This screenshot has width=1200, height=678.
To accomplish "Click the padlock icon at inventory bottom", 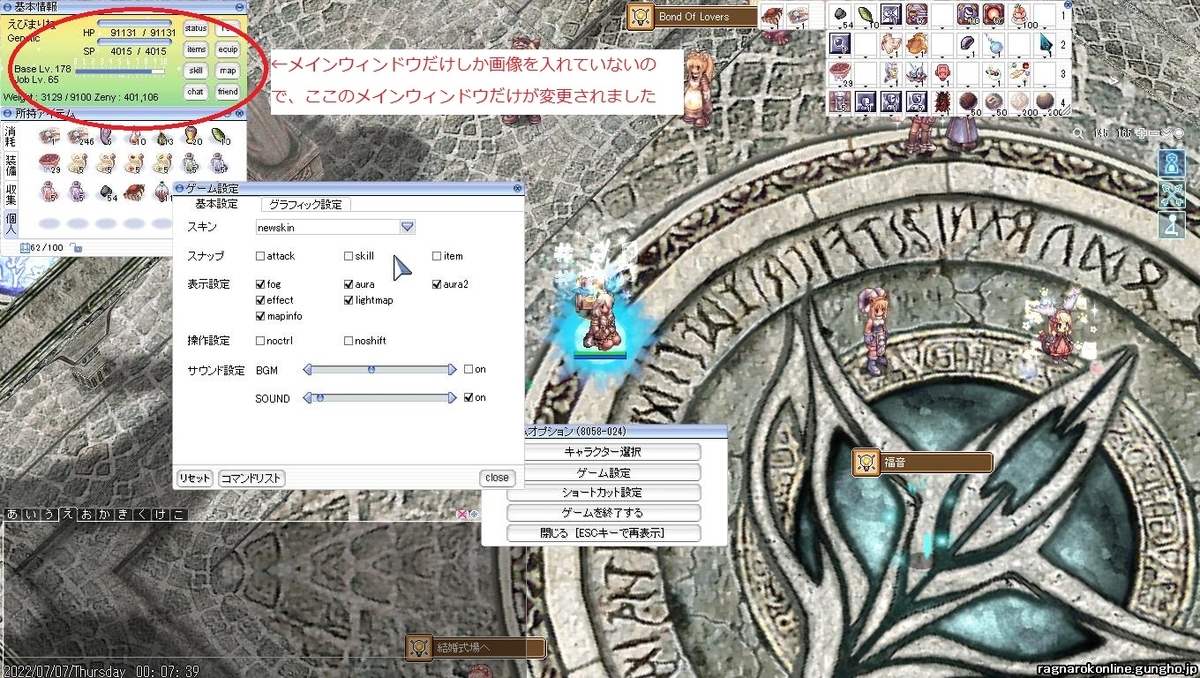I will pyautogui.click(x=76, y=248).
